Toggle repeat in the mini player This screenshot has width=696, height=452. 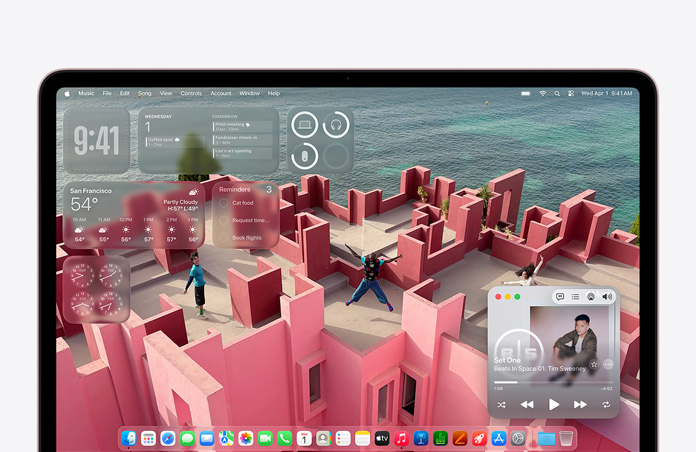click(x=606, y=405)
